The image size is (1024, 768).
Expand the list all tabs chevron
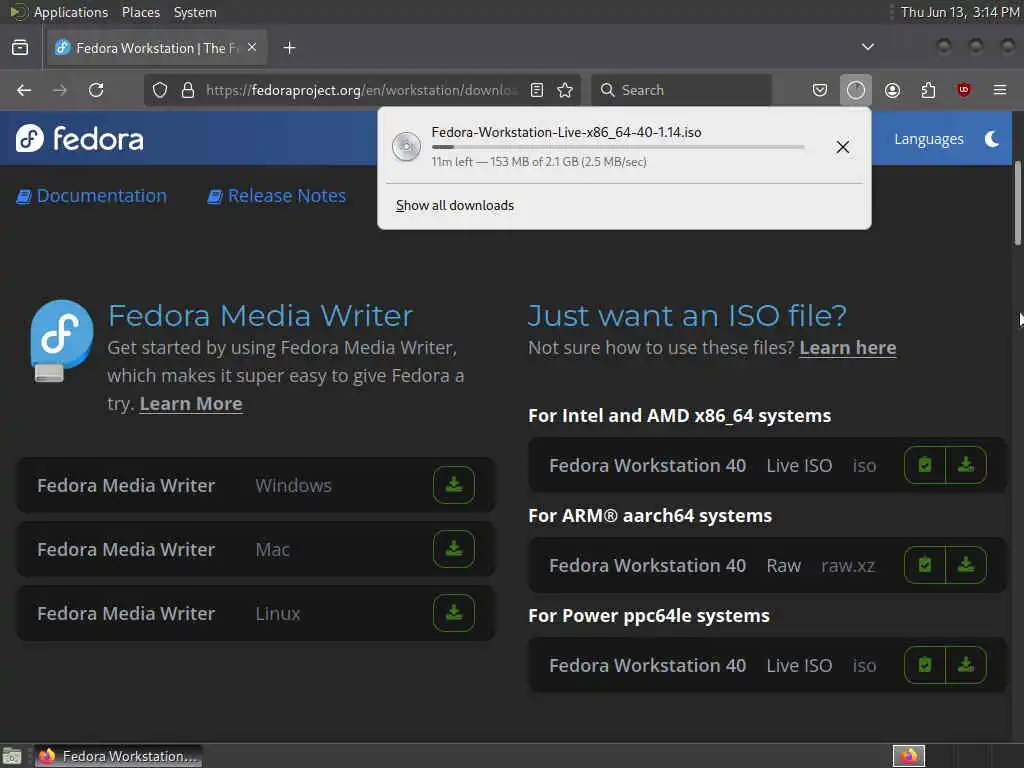(x=868, y=47)
